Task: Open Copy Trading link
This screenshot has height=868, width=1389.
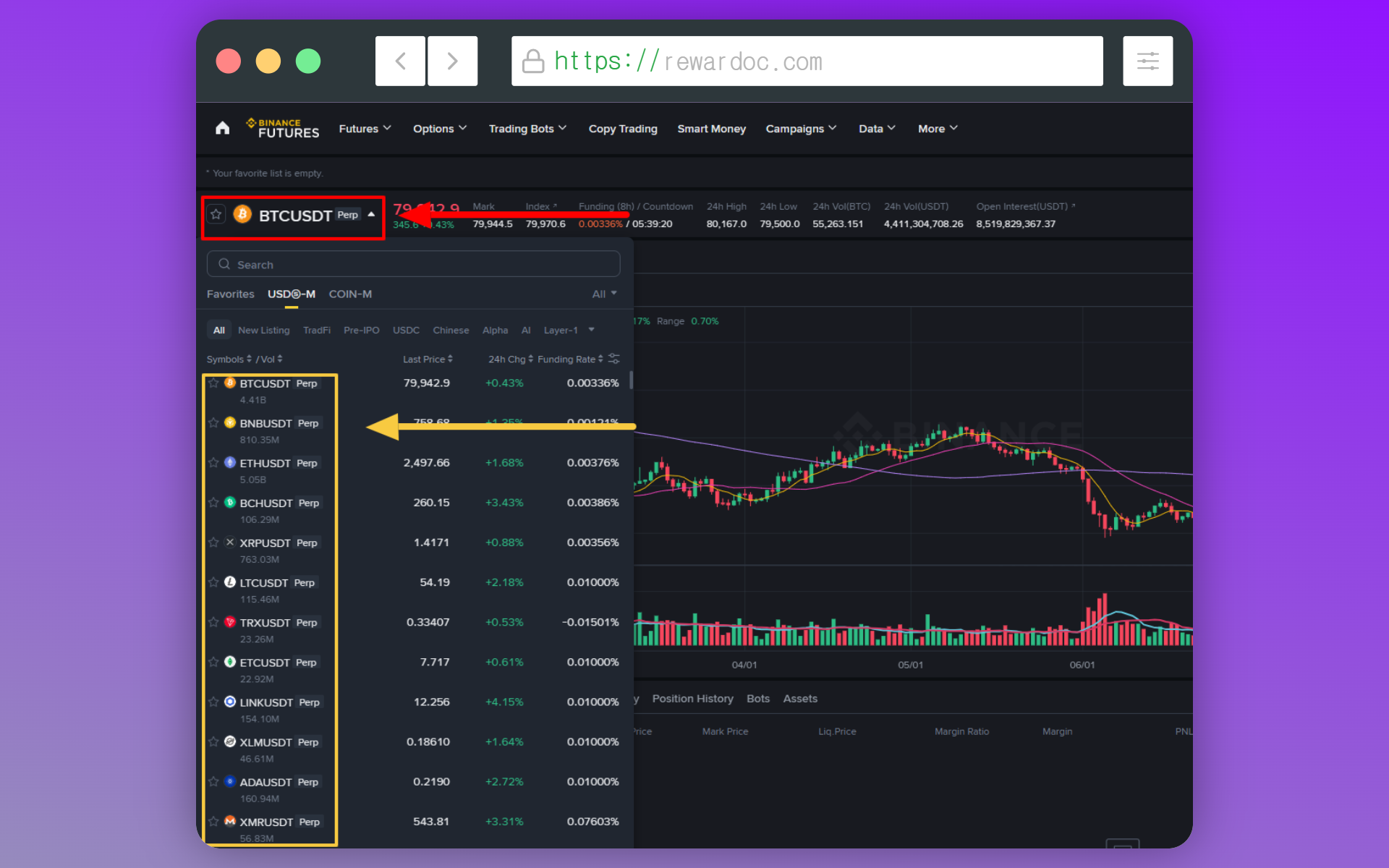Action: point(623,129)
